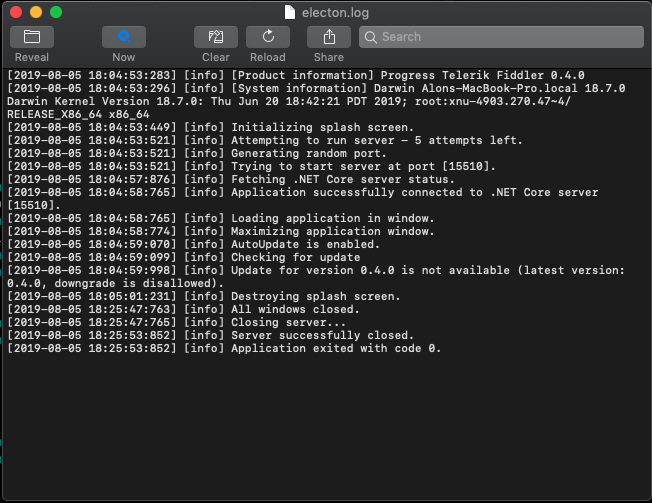Minimize the log window with yellow button
This screenshot has width=652, height=503.
(x=36, y=12)
